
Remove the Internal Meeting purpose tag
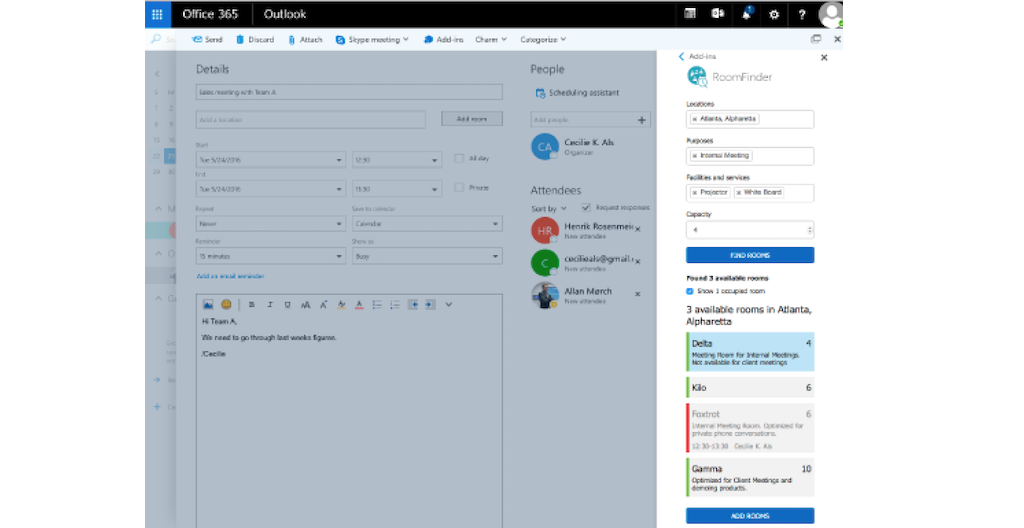click(x=694, y=156)
